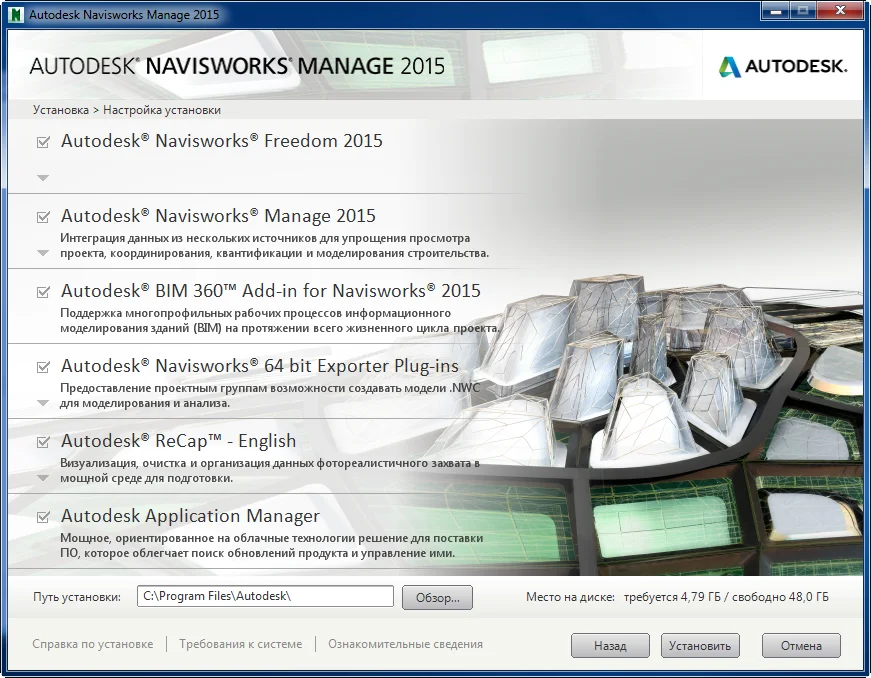Expand the Navisworks Freedom 2015 settings arrow
The height and width of the screenshot is (678, 871).
click(43, 178)
